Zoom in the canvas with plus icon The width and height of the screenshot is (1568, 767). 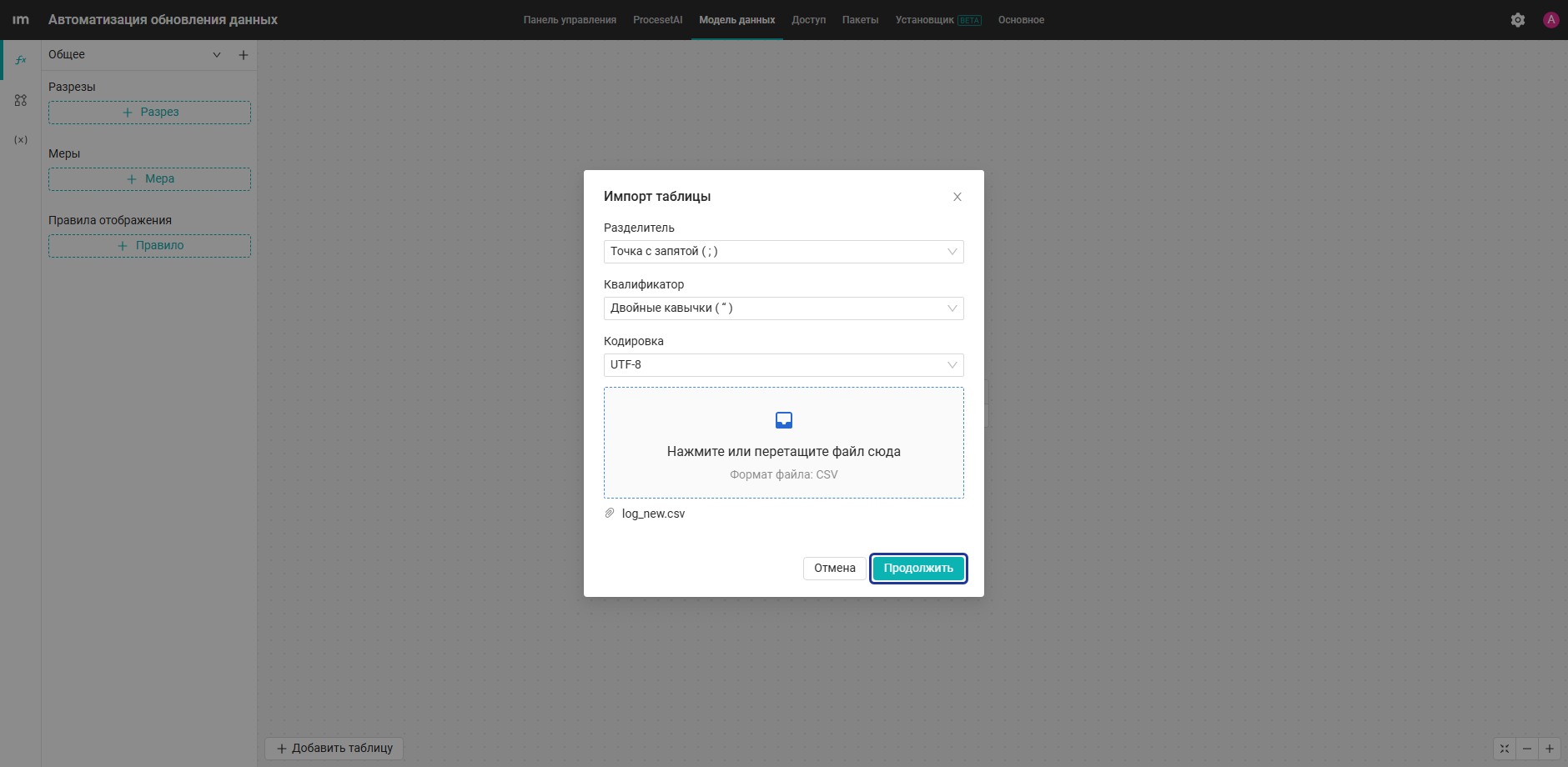(x=1550, y=749)
